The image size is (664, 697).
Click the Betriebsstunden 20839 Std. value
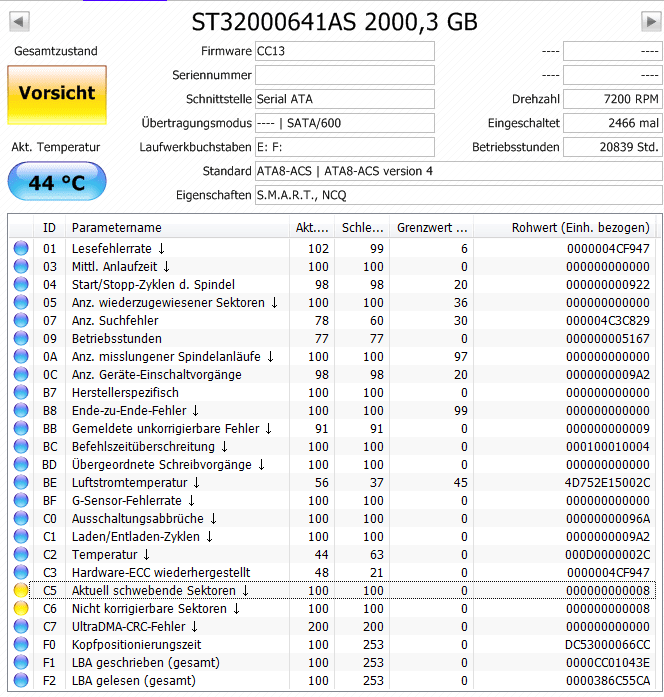click(613, 147)
